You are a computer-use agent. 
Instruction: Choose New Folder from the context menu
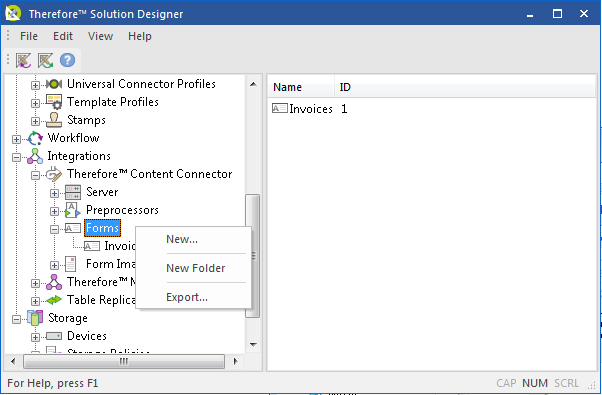coord(194,268)
